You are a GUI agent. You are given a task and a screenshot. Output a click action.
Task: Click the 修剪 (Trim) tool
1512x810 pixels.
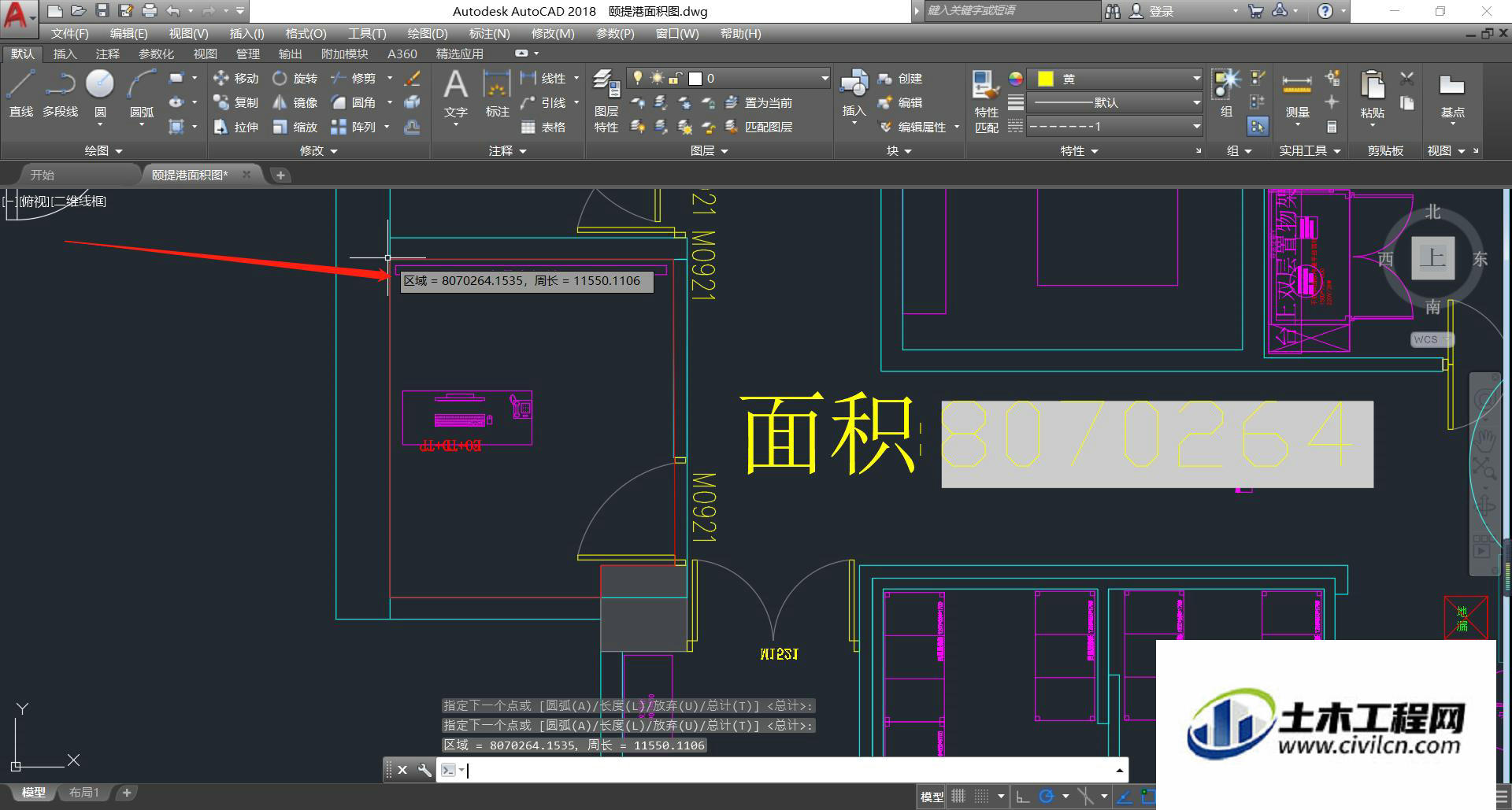(354, 78)
